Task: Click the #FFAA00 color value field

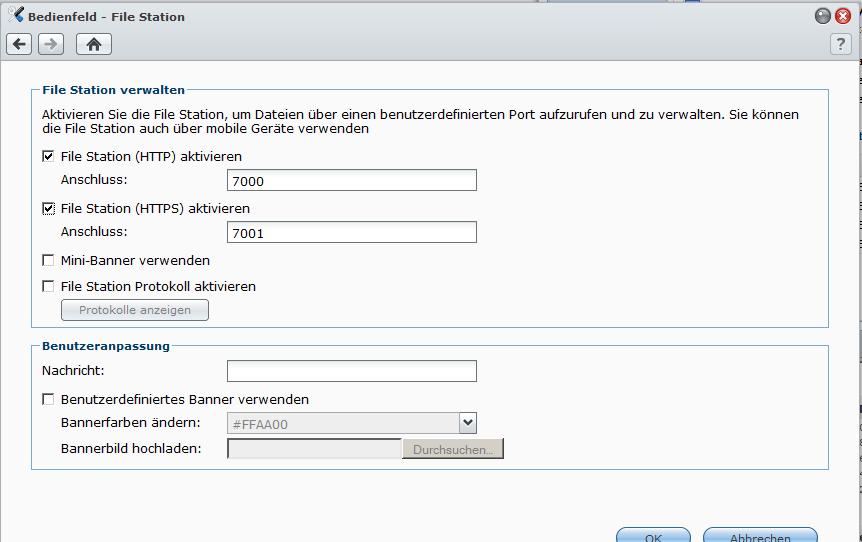Action: 343,423
